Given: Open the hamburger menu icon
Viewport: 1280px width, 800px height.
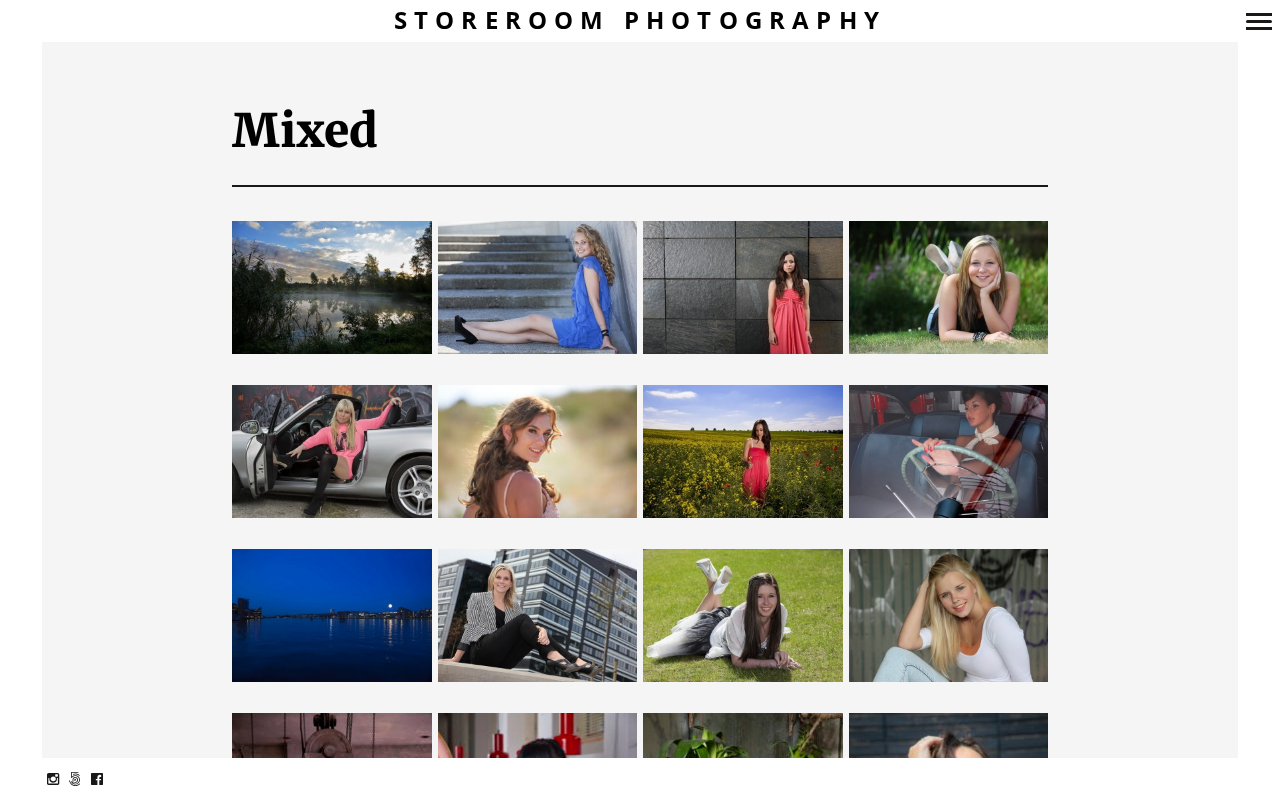Looking at the screenshot, I should 1258,21.
